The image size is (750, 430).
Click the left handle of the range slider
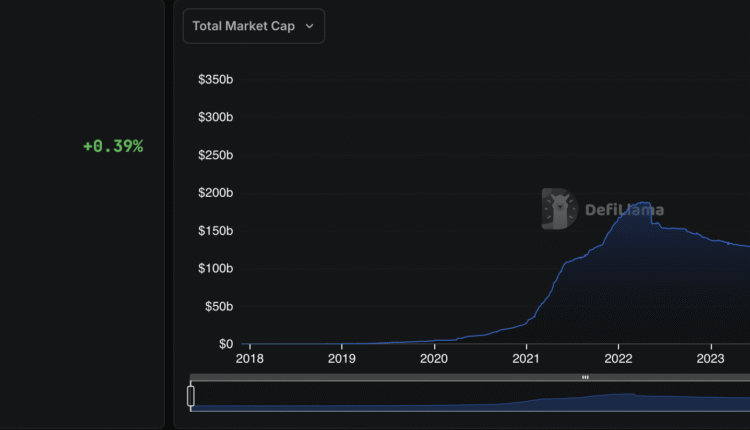tap(191, 396)
